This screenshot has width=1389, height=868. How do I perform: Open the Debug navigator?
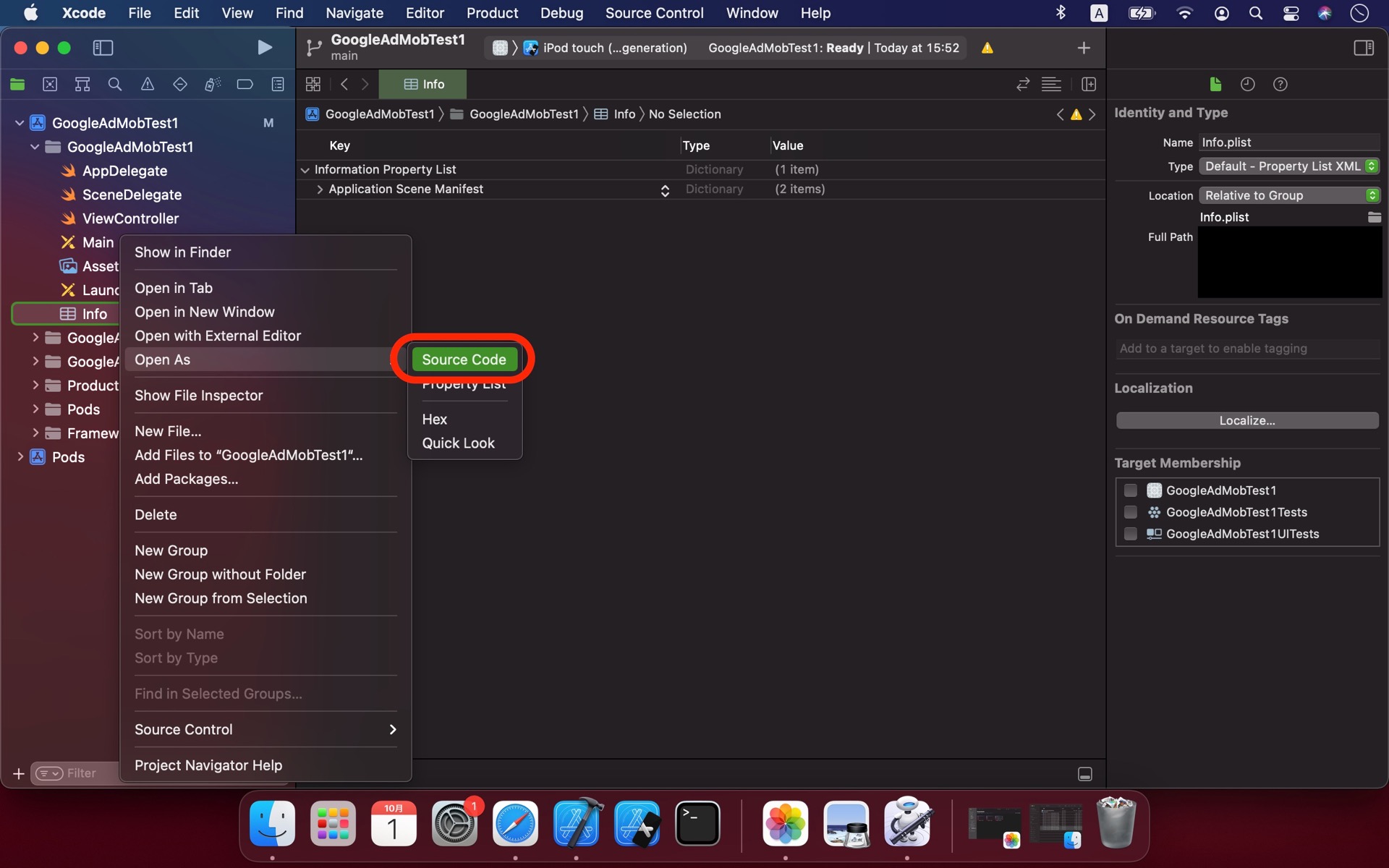click(213, 85)
